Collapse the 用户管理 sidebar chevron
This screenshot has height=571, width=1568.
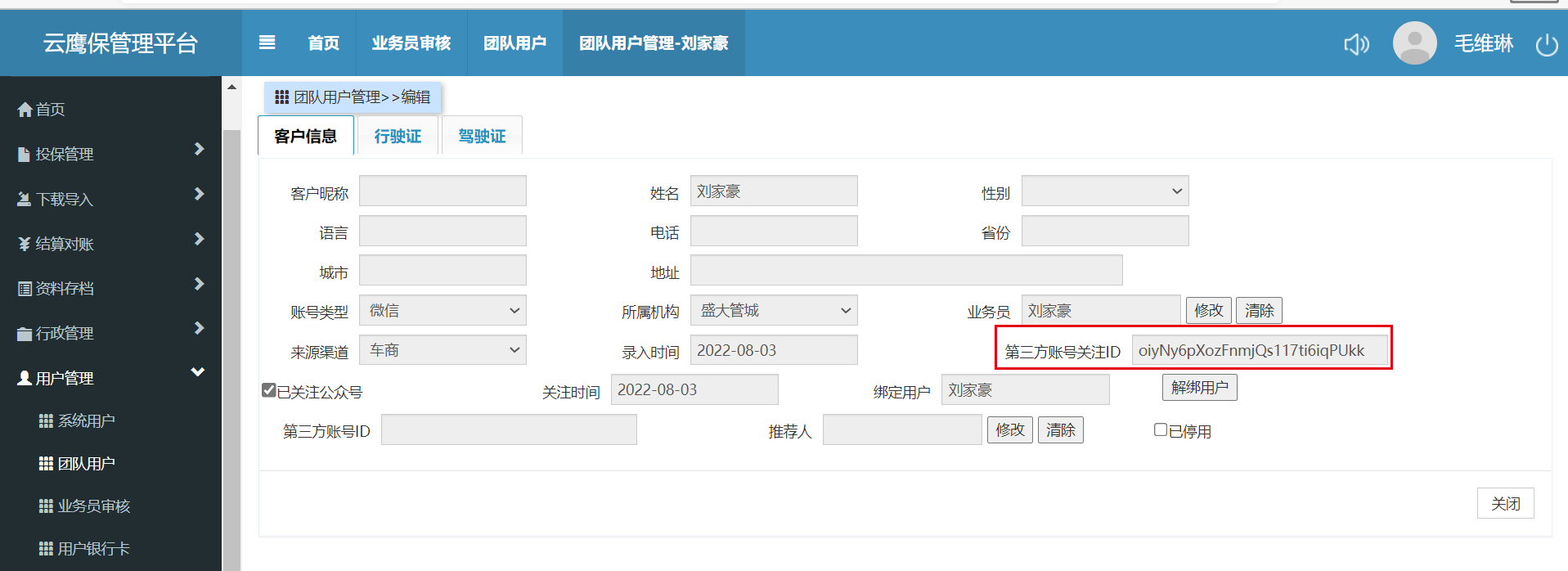click(x=198, y=372)
